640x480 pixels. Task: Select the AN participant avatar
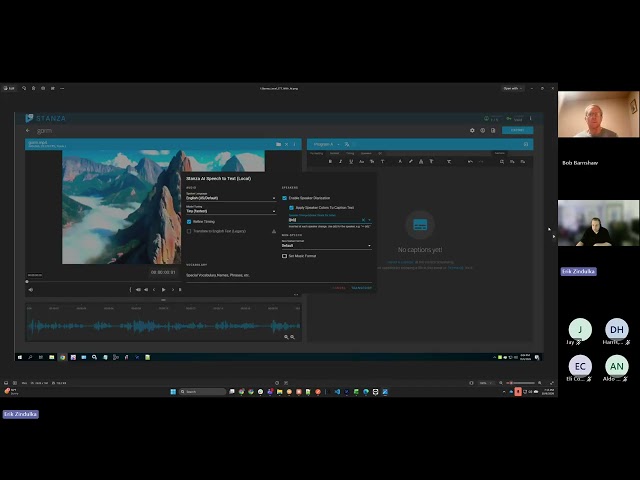pyautogui.click(x=617, y=367)
